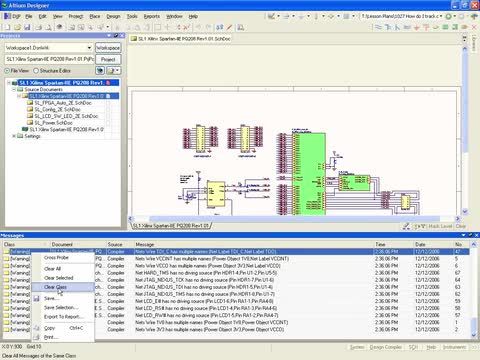This screenshot has height=360, width=480.
Task: Click the Instruments status bar button
Action: pos(455,347)
